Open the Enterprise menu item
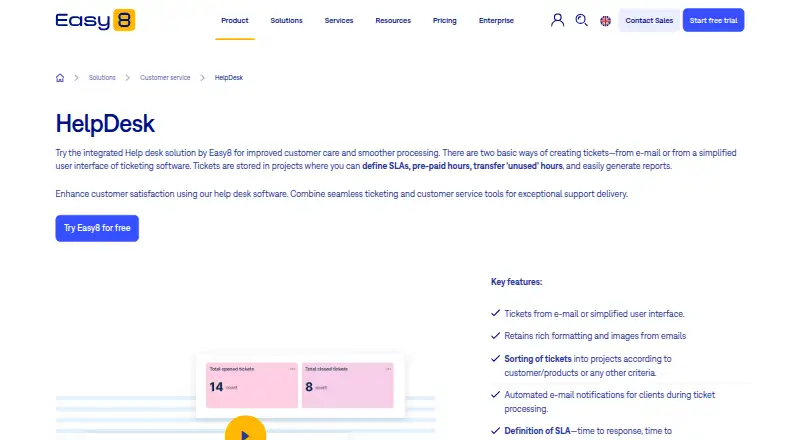The width and height of the screenshot is (800, 440). (496, 20)
